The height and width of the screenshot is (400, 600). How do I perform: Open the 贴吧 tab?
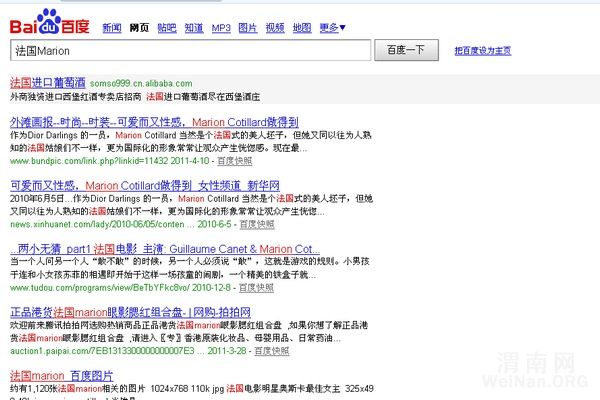tap(167, 28)
